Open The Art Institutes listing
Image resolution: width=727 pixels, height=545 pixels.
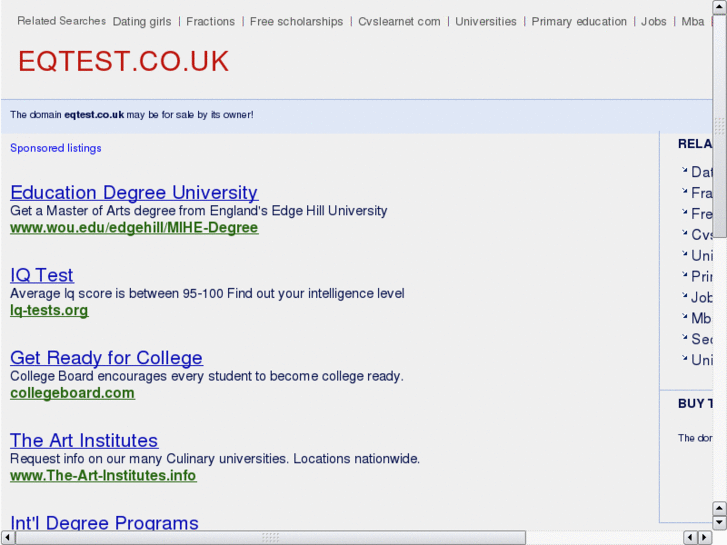84,440
